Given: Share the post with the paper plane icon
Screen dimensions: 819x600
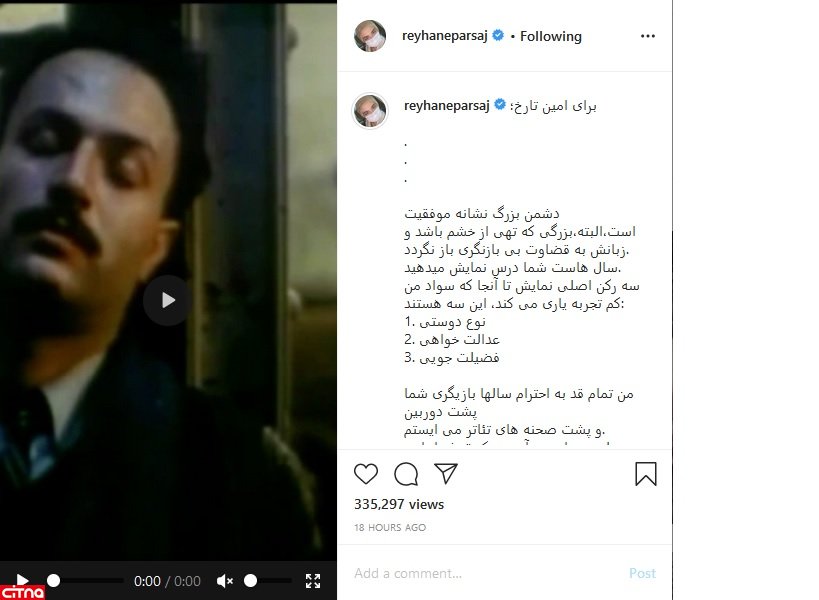Looking at the screenshot, I should coord(446,474).
